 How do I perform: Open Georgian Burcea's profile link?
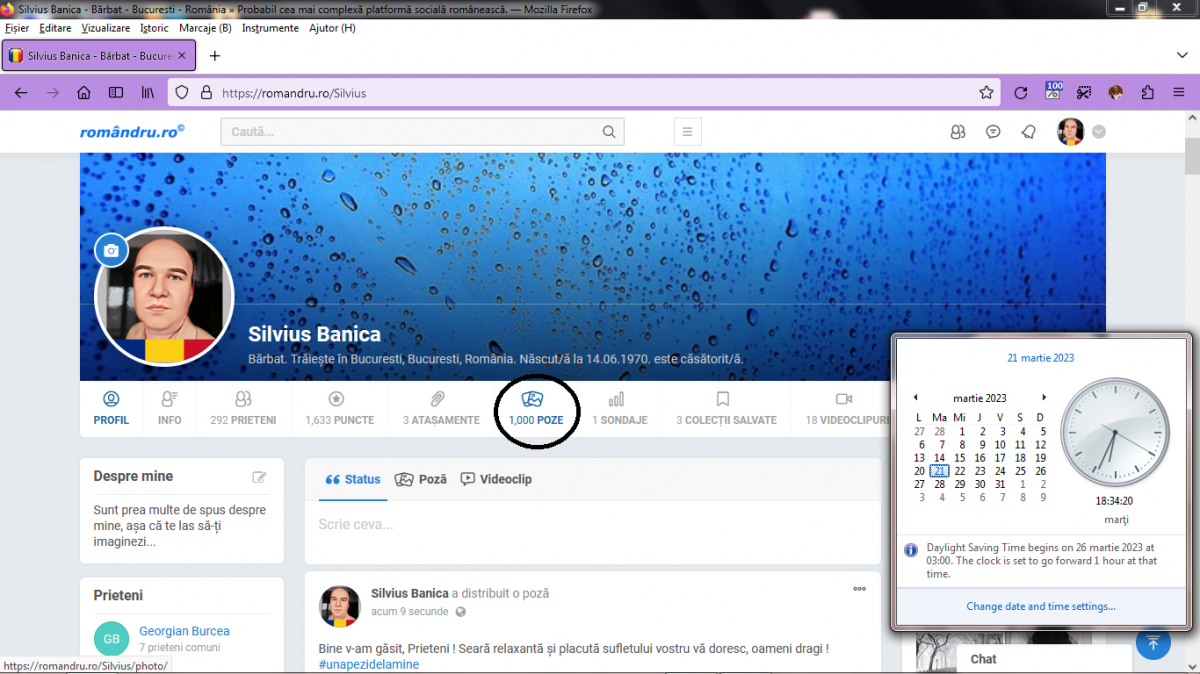(x=184, y=631)
